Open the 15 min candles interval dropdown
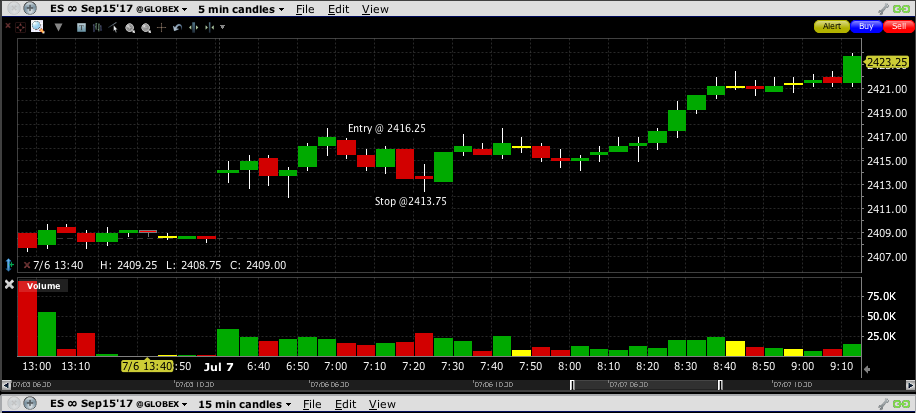The width and height of the screenshot is (916, 413). pyautogui.click(x=244, y=404)
